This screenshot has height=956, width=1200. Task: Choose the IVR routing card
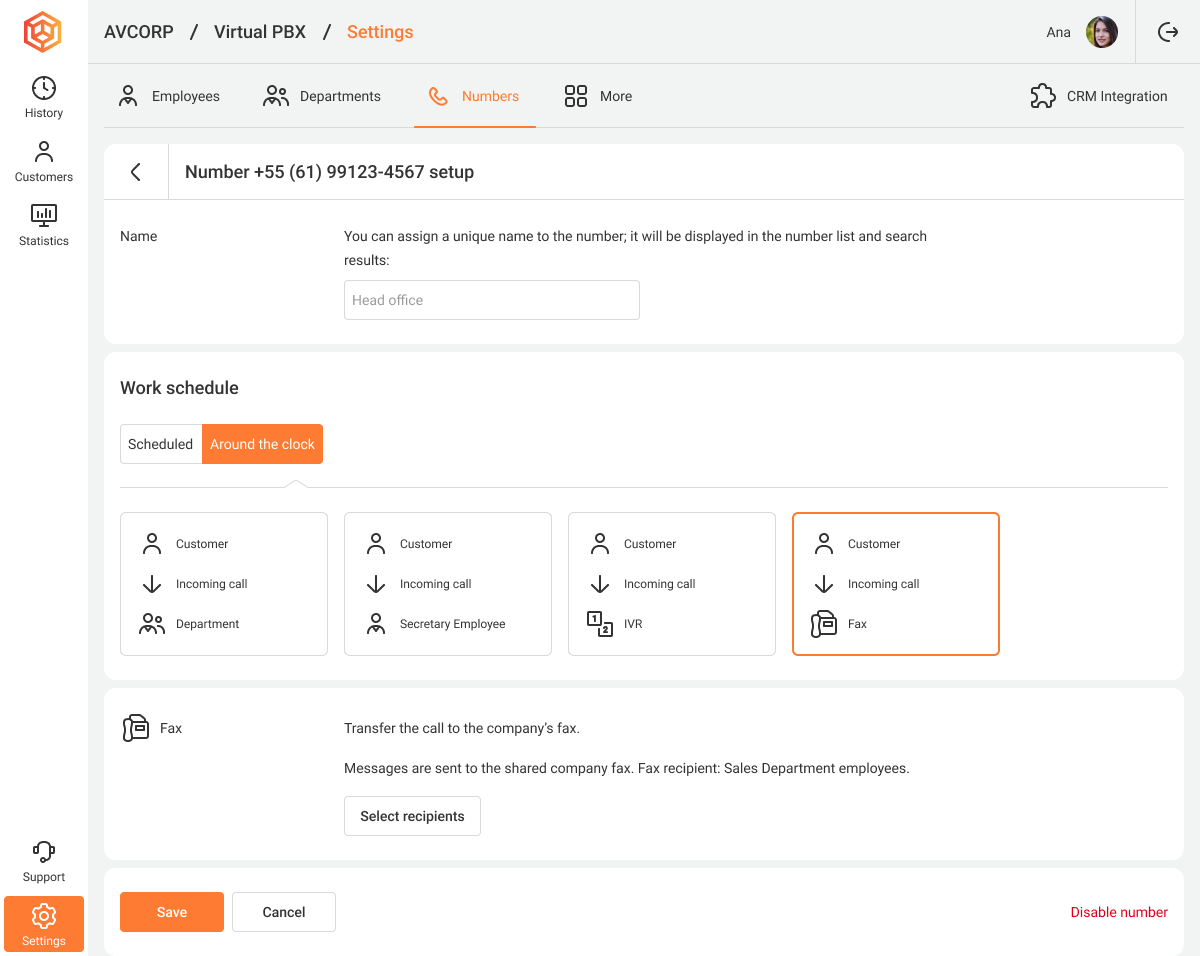pyautogui.click(x=672, y=584)
